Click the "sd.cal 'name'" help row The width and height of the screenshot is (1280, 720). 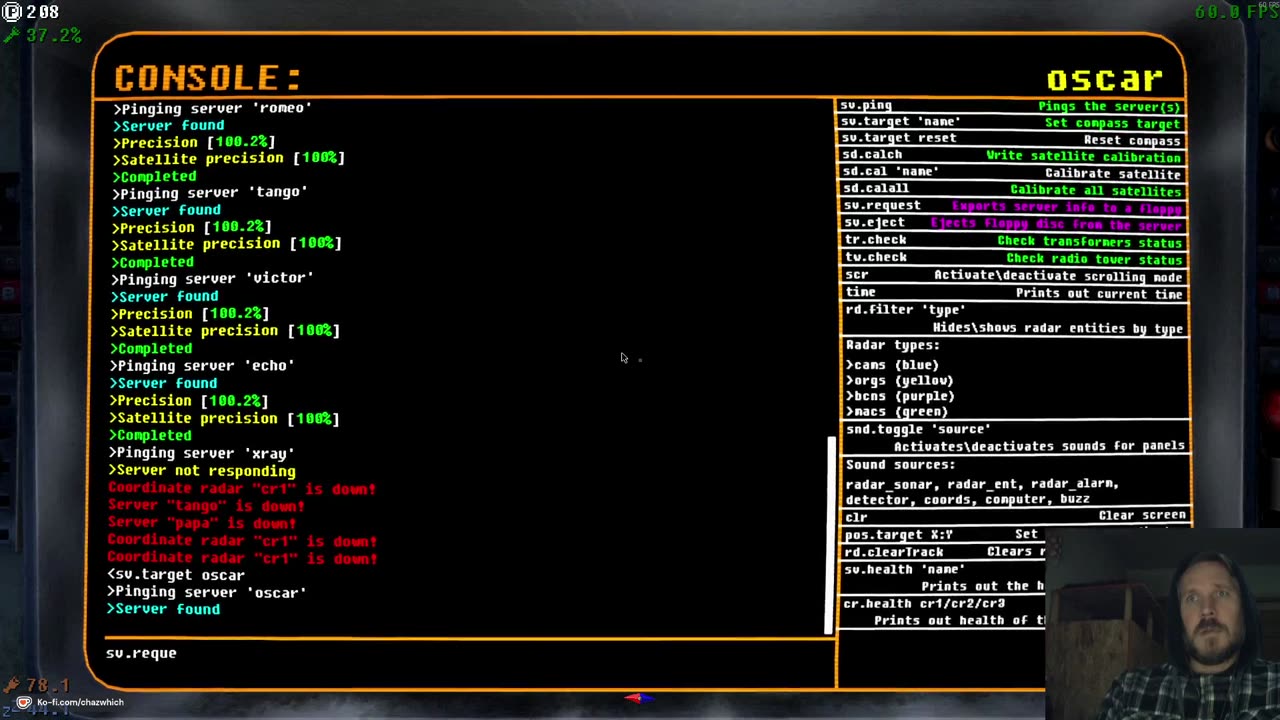pos(1012,173)
